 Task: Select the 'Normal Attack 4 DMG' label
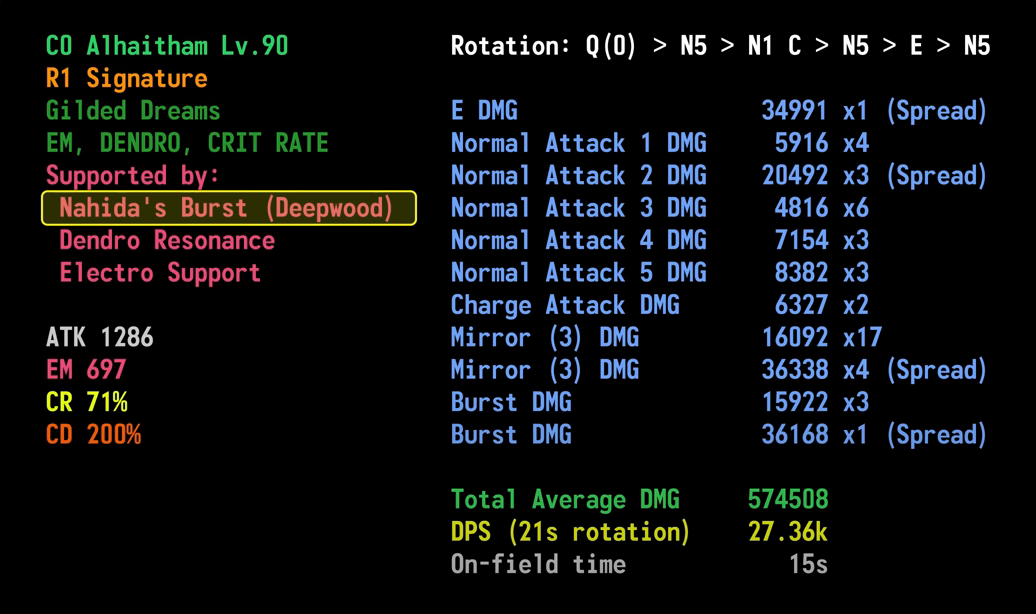[578, 241]
